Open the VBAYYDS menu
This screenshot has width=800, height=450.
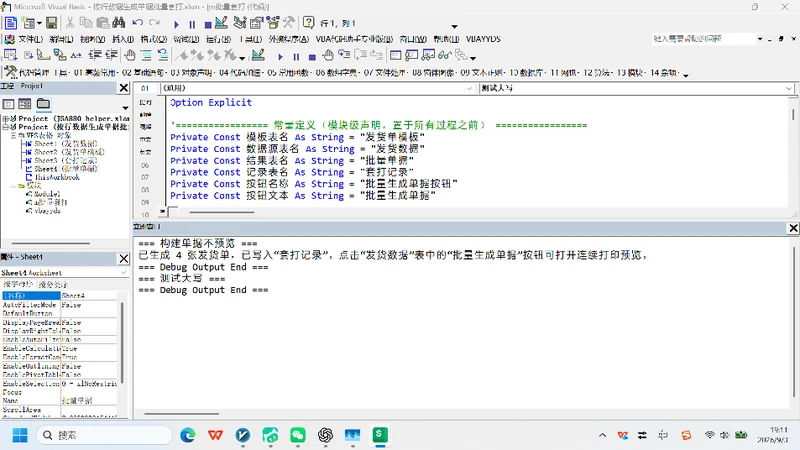click(x=483, y=39)
